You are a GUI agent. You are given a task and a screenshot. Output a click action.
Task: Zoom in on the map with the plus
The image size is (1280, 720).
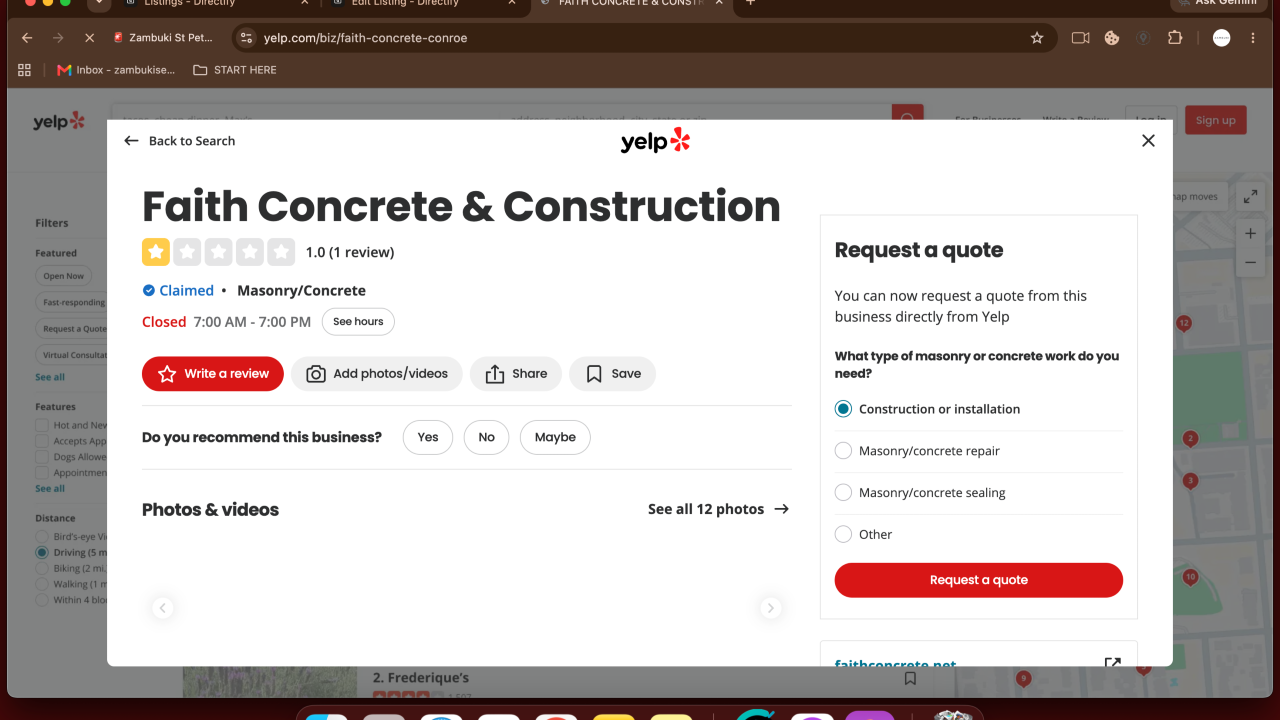pos(1250,234)
